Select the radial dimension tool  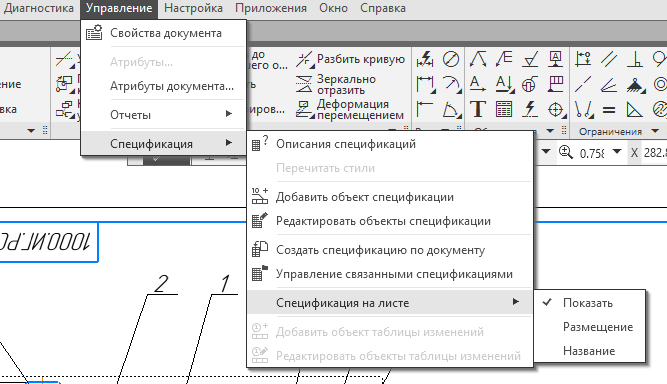(x=451, y=84)
